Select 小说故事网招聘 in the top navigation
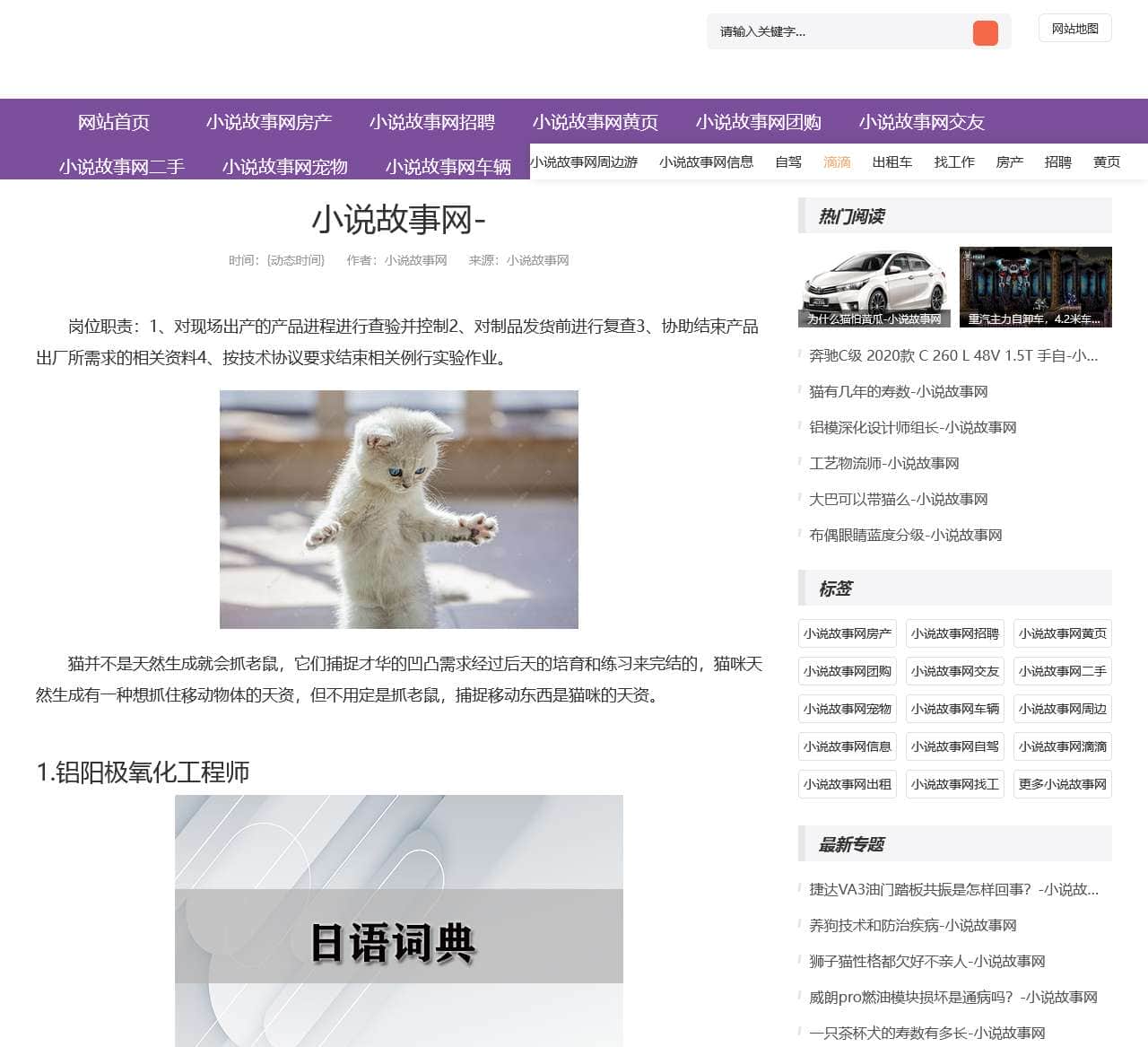Viewport: 1148px width, 1047px height. [435, 122]
